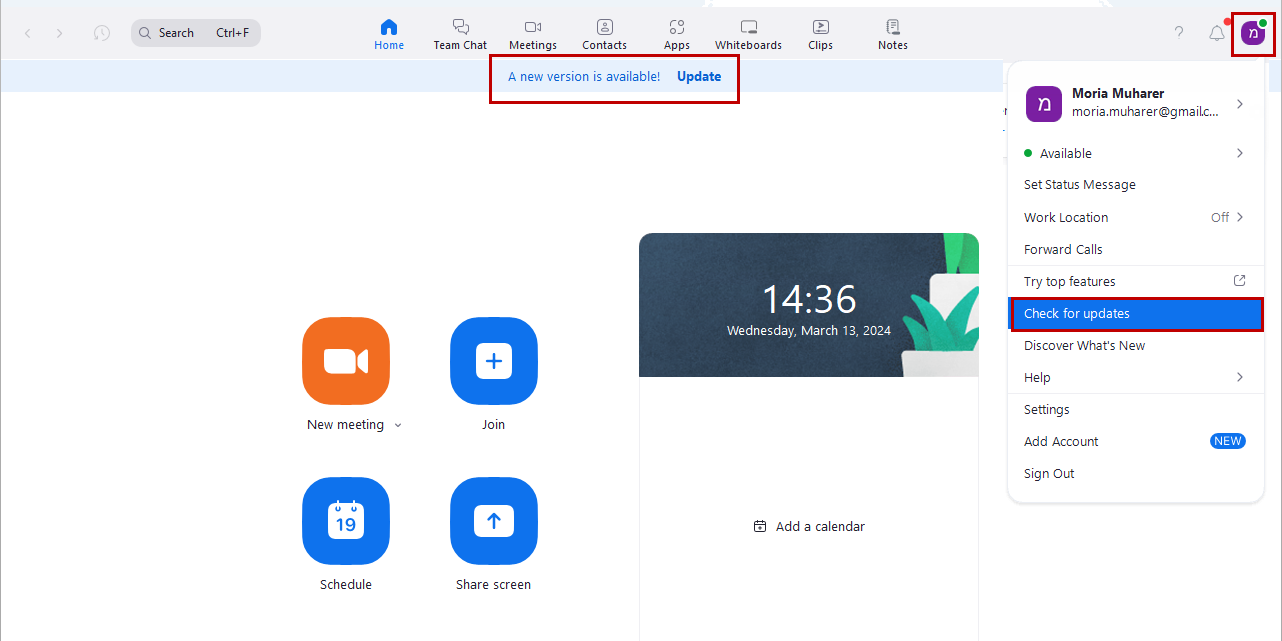Image resolution: width=1282 pixels, height=641 pixels.
Task: Click the Join meeting plus icon
Action: [493, 361]
